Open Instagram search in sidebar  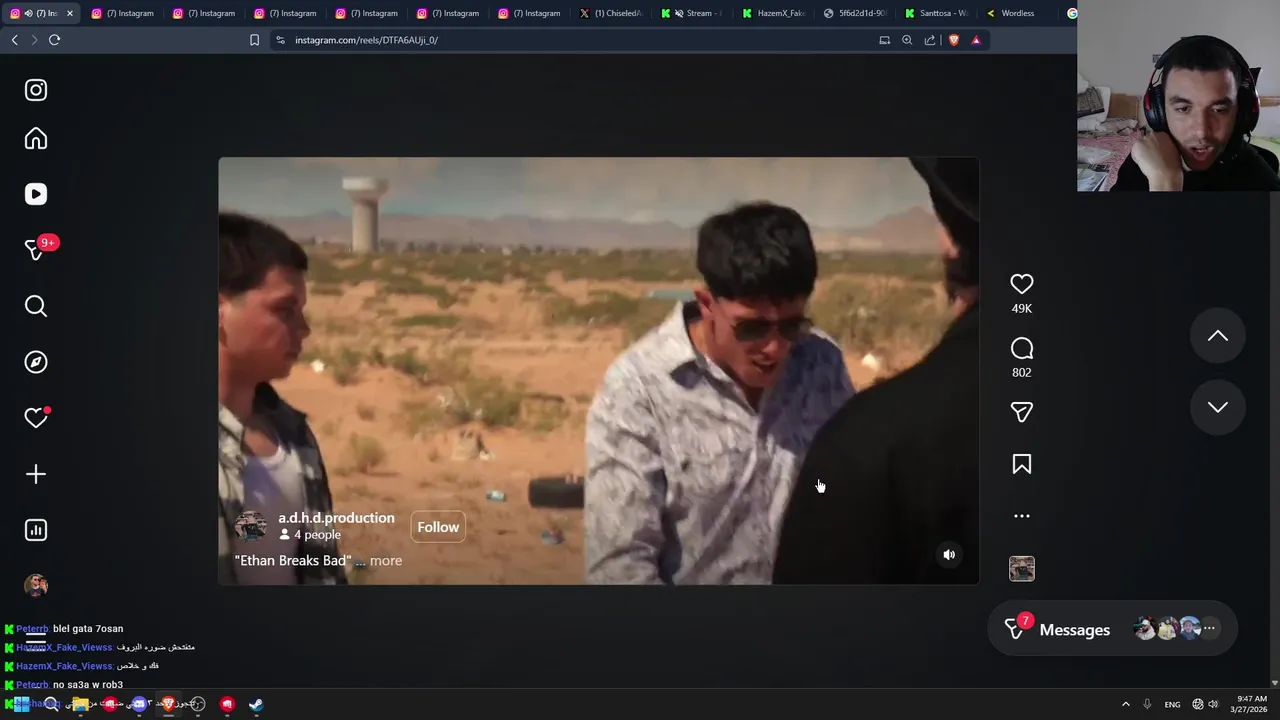click(x=36, y=306)
